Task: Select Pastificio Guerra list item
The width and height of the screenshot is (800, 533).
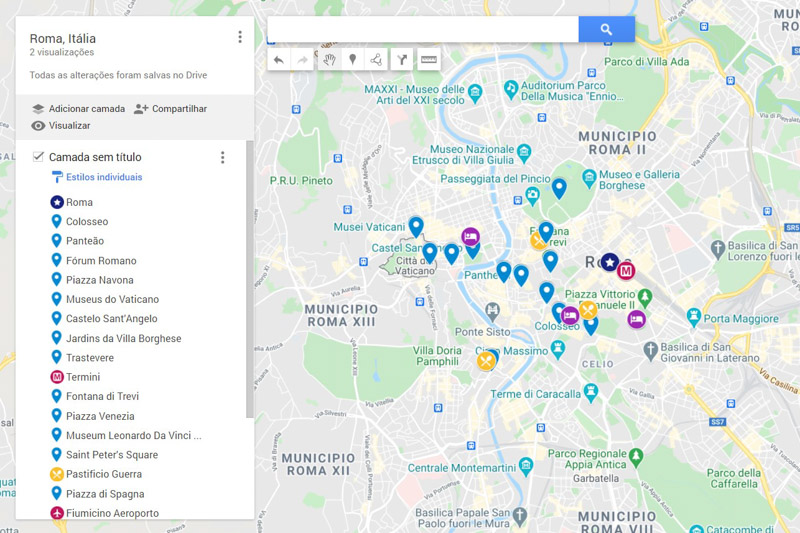Action: click(103, 474)
